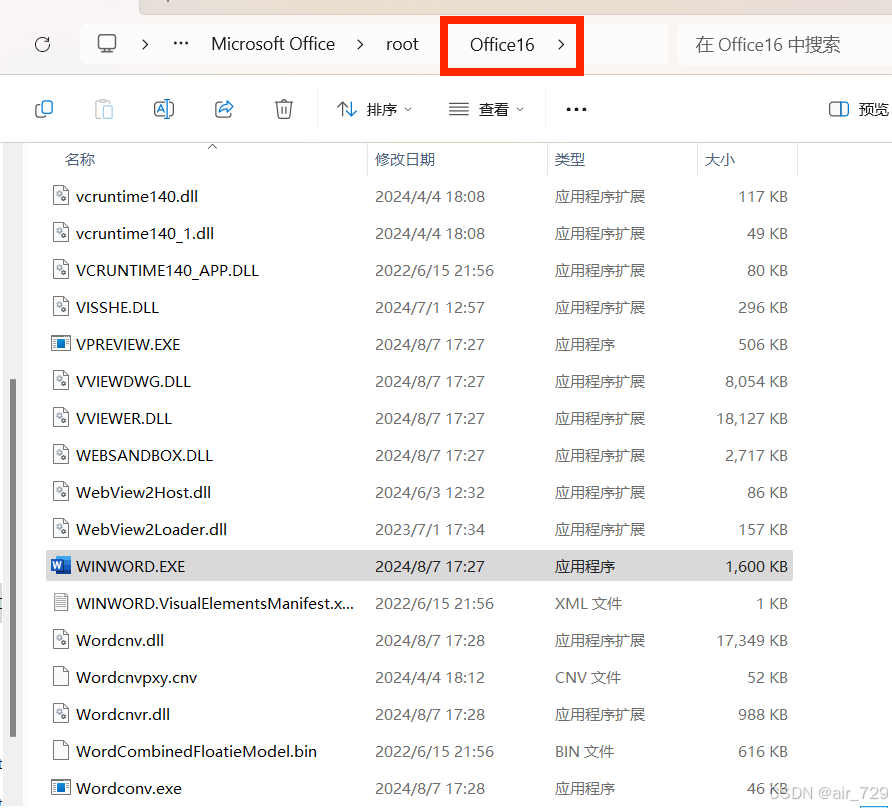Click the CNV 文件 type cell
Viewport: 892px width, 808px height.
coord(588,677)
